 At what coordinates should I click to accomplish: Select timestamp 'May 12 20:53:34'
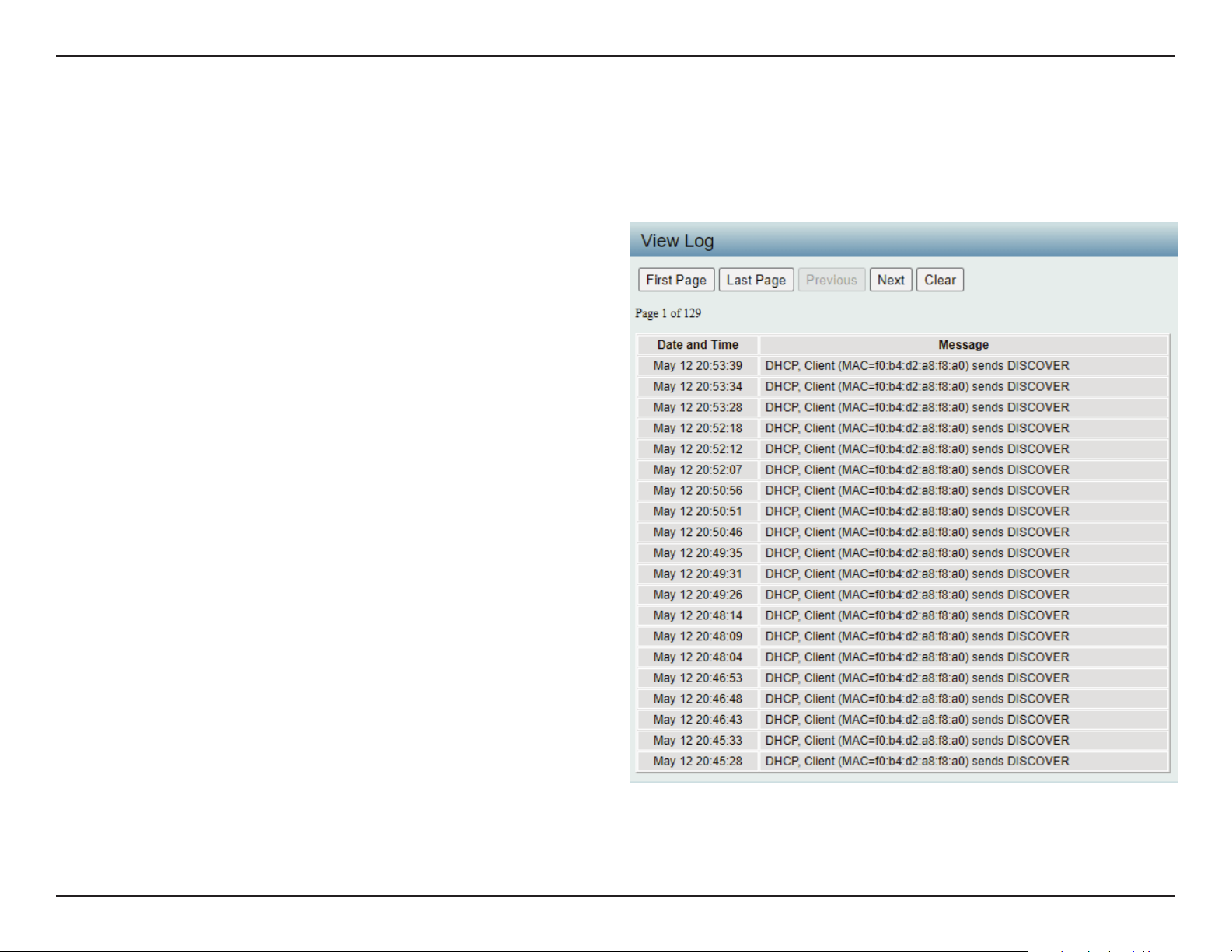coord(698,387)
